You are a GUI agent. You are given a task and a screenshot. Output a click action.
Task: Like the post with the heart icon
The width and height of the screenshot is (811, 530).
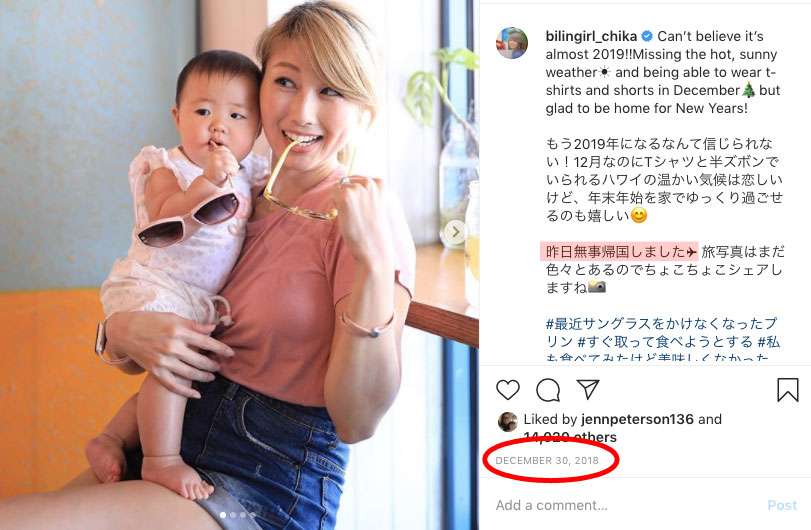pyautogui.click(x=507, y=389)
